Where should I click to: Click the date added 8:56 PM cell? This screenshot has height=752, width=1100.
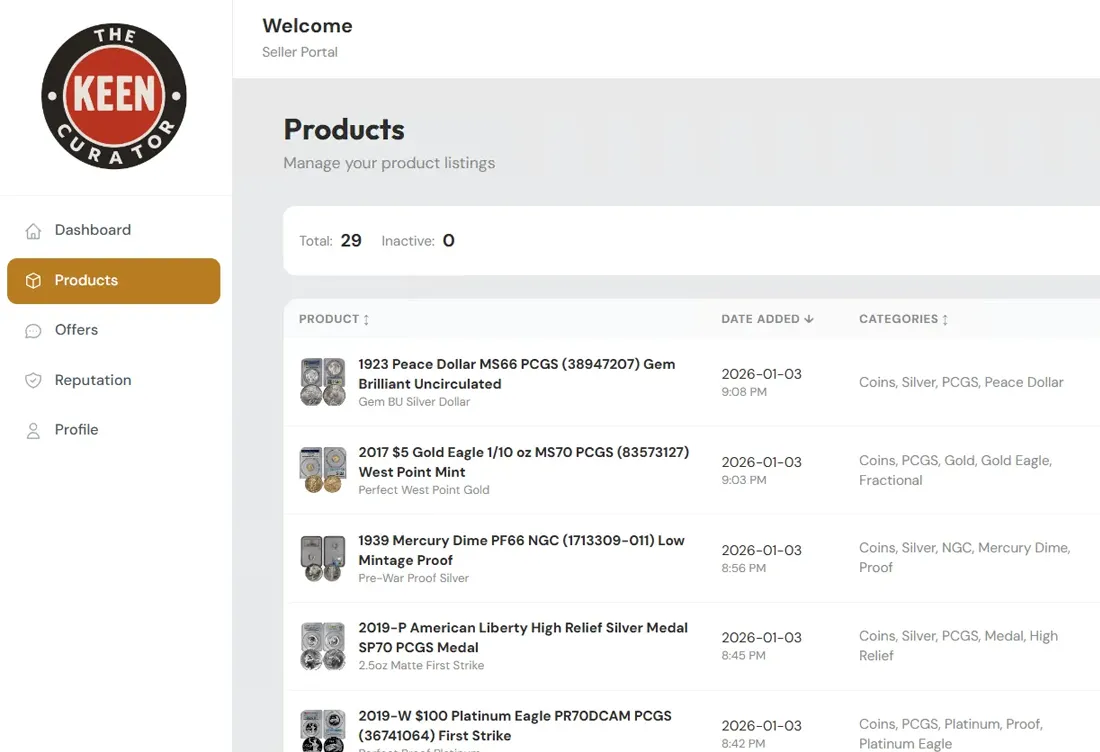click(761, 558)
